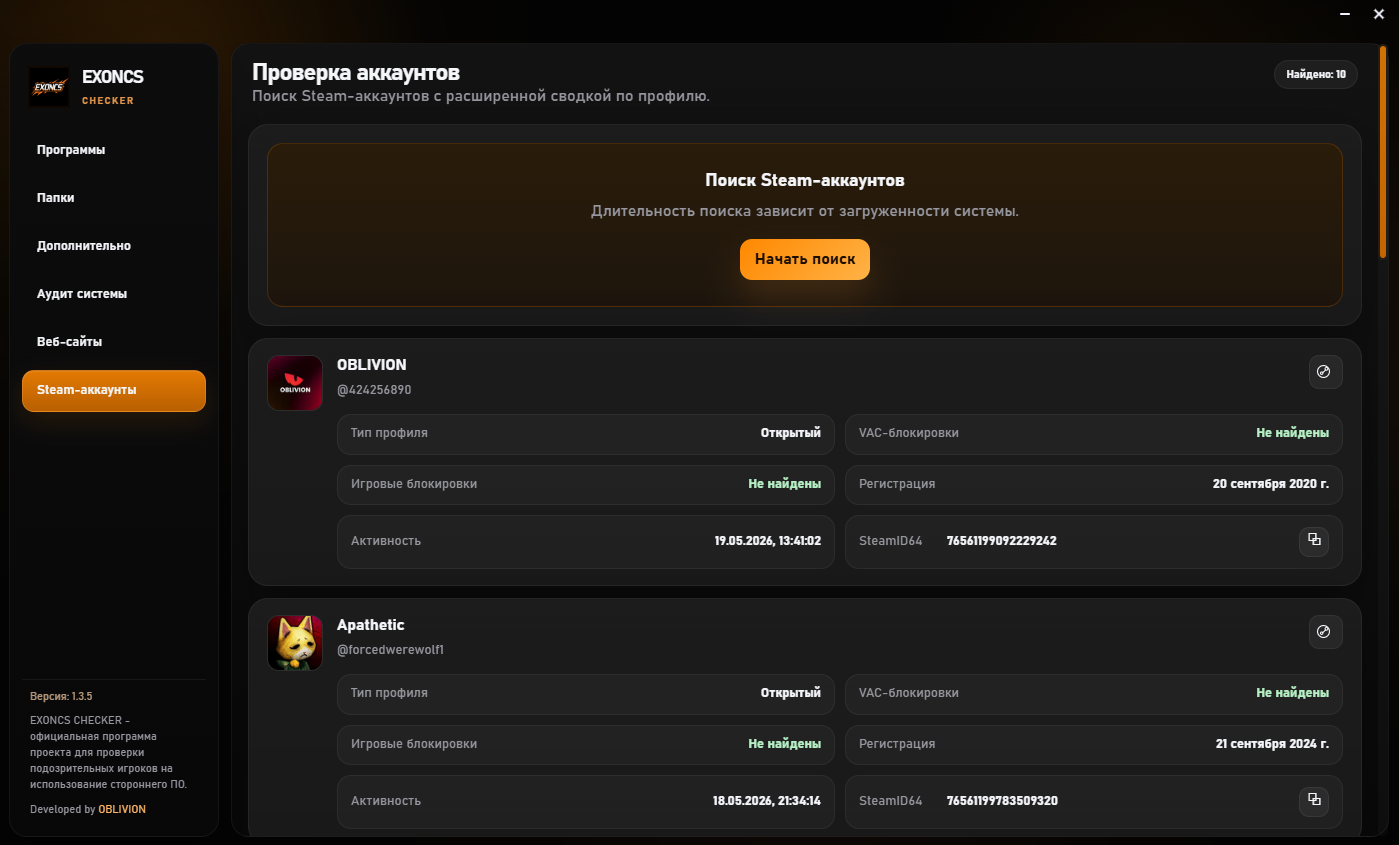
Task: Open the Папки section
Action: pyautogui.click(x=114, y=198)
